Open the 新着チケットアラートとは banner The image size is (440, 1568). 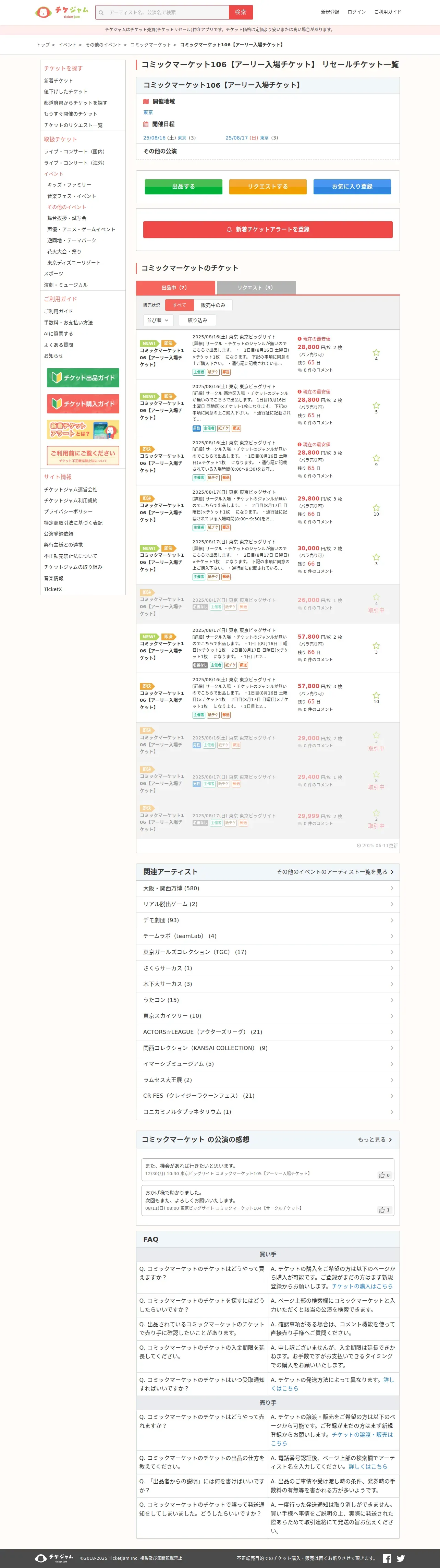[83, 429]
